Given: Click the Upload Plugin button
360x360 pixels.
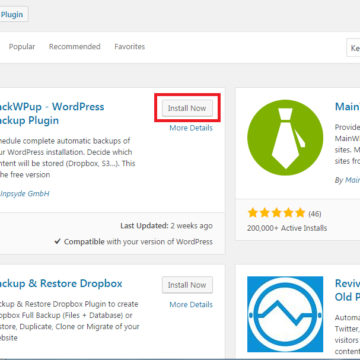Looking at the screenshot, I should click(x=12, y=15).
